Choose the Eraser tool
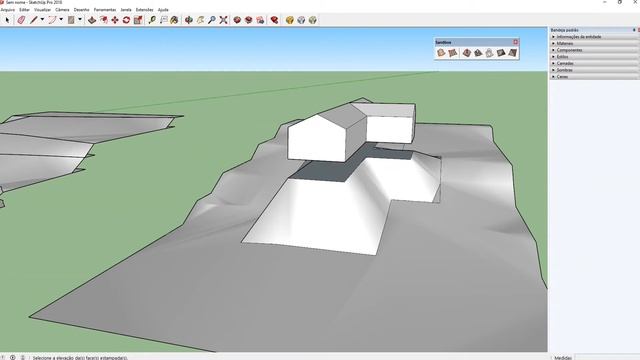Screen dimensions: 640x360 pos(21,20)
